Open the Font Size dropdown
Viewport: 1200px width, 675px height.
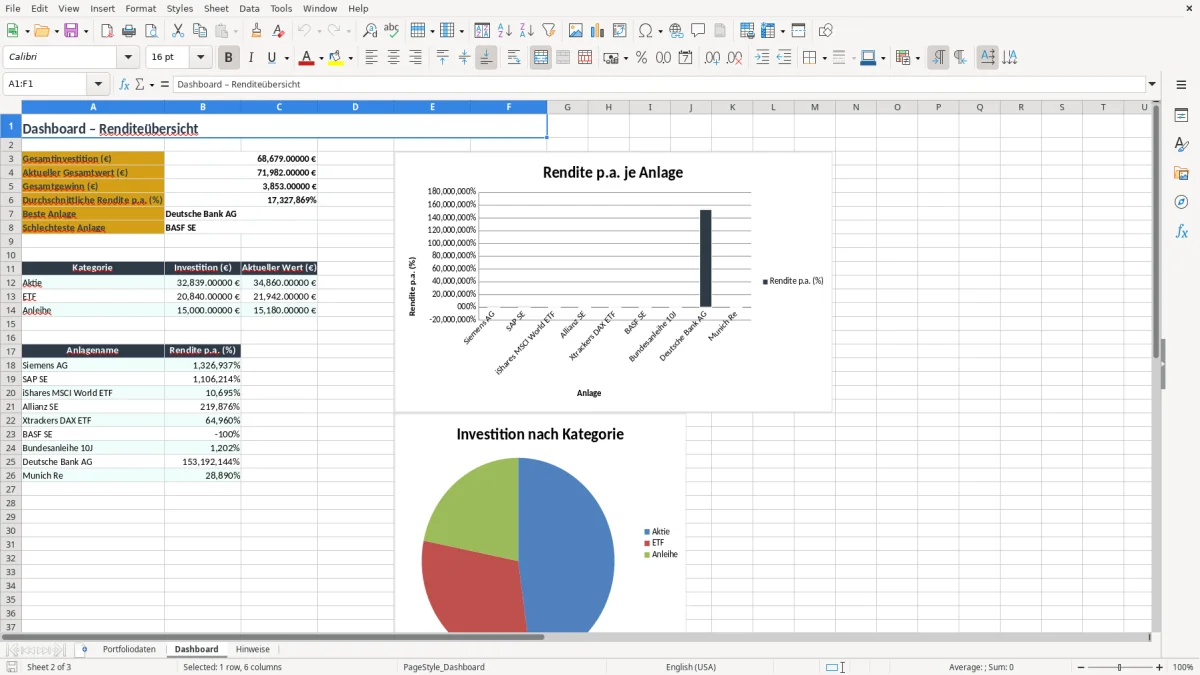point(200,58)
